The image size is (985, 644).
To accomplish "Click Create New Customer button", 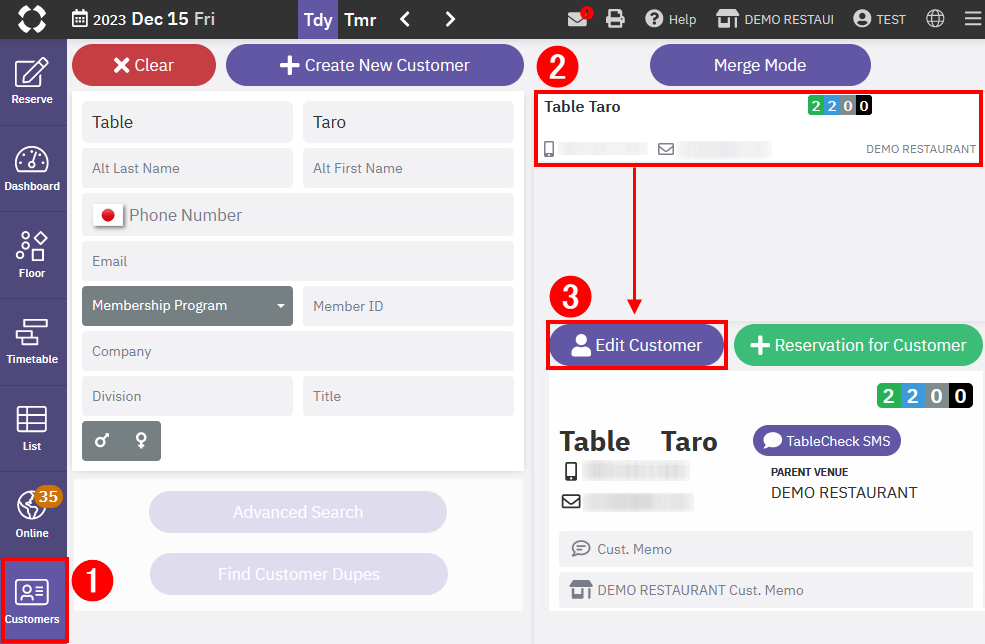I will point(374,65).
